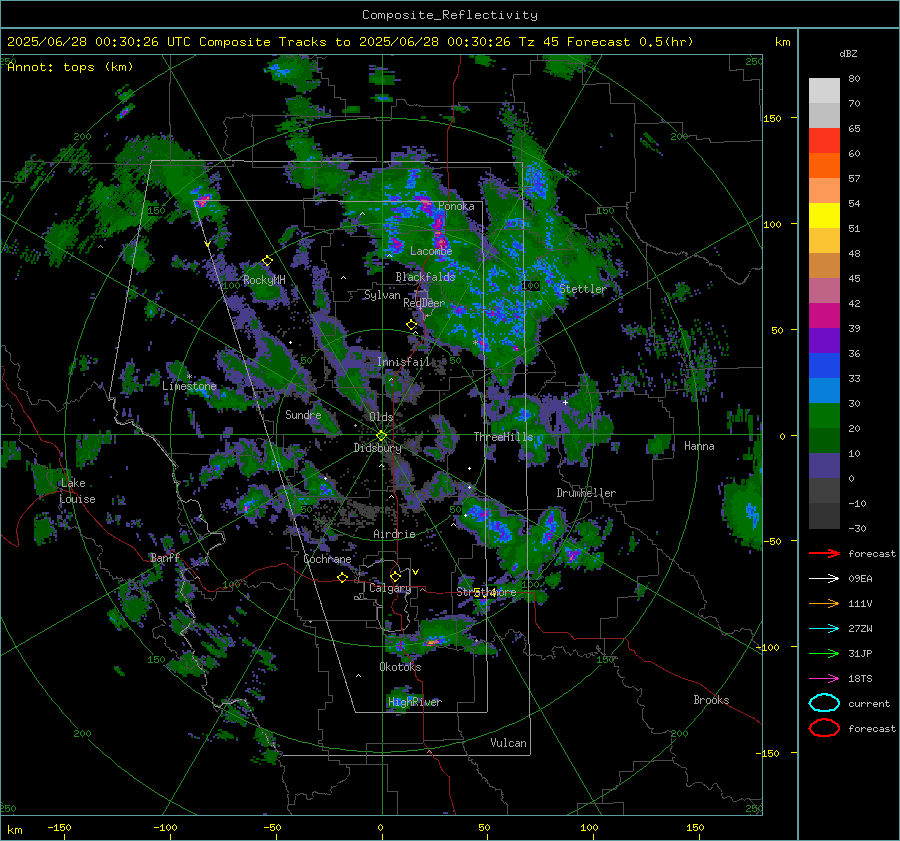Click the 111V legend text
This screenshot has height=841, width=900.
[x=860, y=603]
